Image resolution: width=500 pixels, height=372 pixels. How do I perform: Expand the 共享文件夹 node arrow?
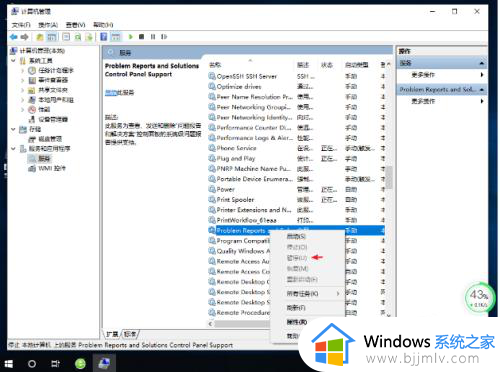(x=23, y=90)
